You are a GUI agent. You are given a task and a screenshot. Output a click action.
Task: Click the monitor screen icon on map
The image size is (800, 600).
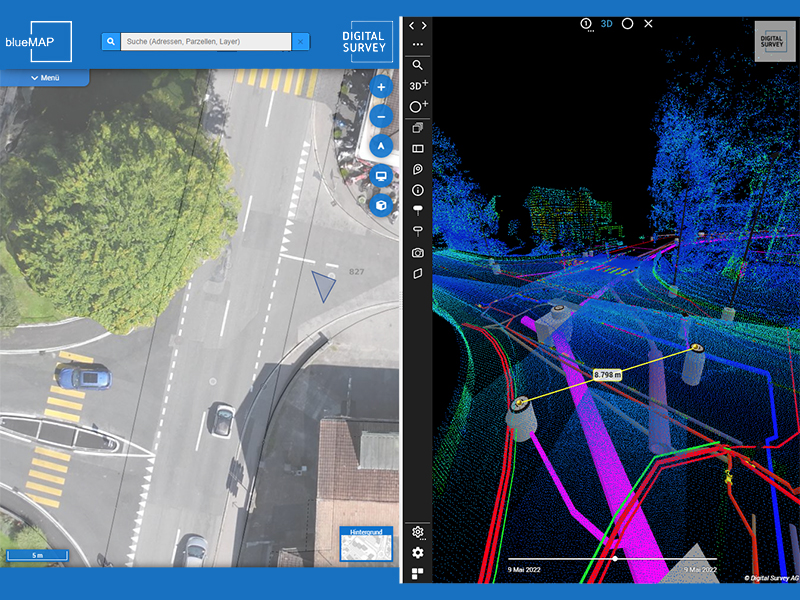point(381,175)
